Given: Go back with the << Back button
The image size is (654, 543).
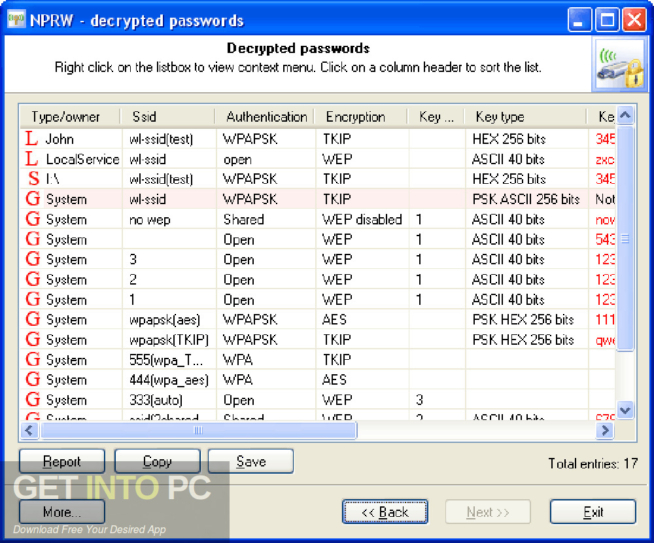Looking at the screenshot, I should coord(385,511).
